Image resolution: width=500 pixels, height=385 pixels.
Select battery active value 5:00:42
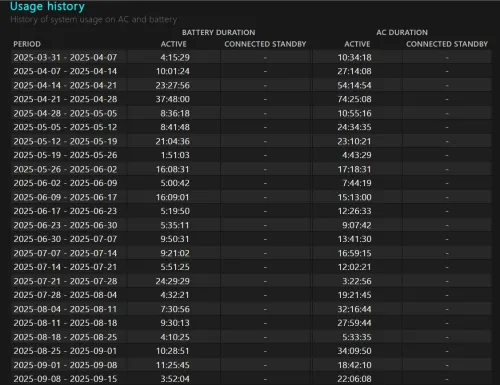[x=175, y=183]
